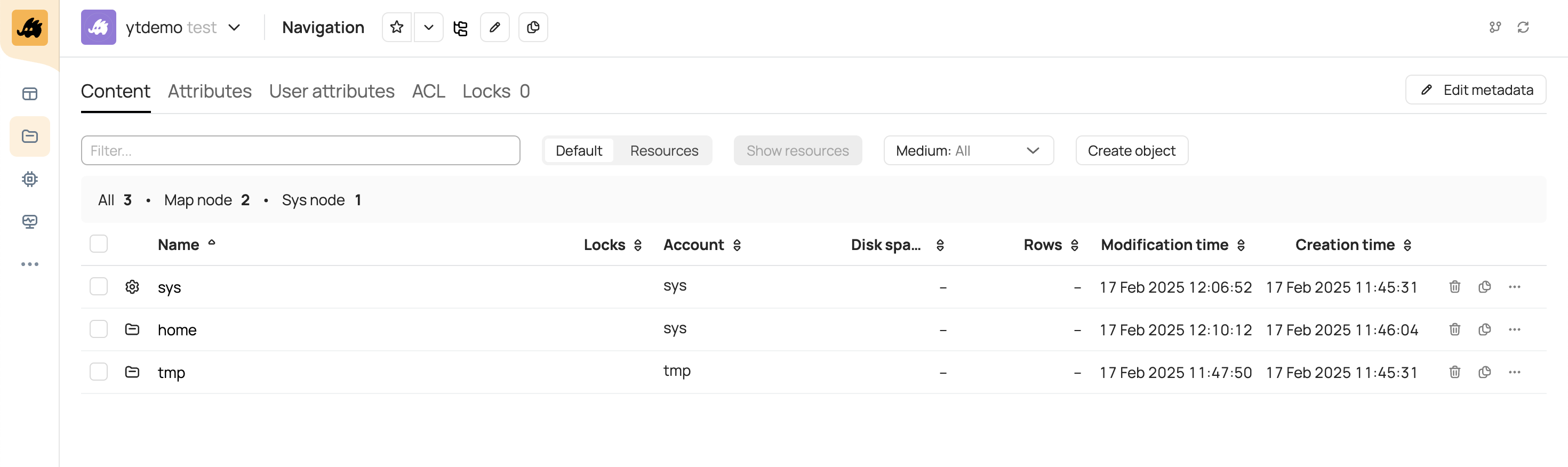Expand the Medium: All dropdown

click(968, 151)
